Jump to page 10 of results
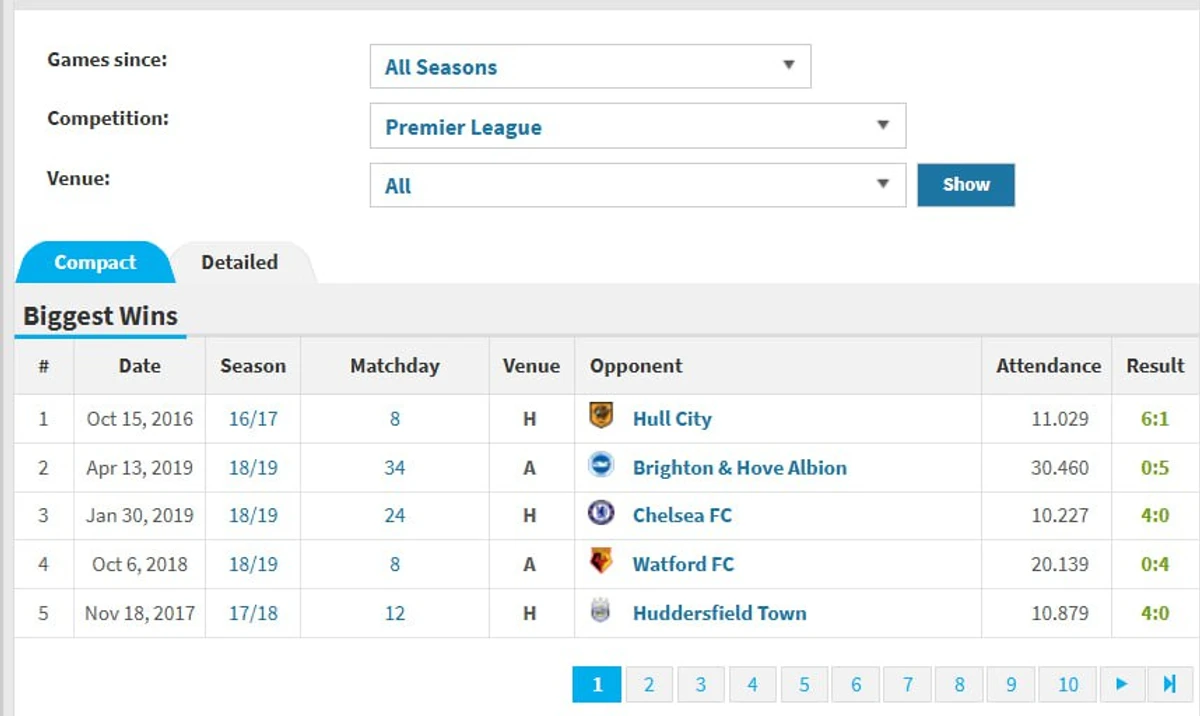The width and height of the screenshot is (1200, 716). (1068, 684)
